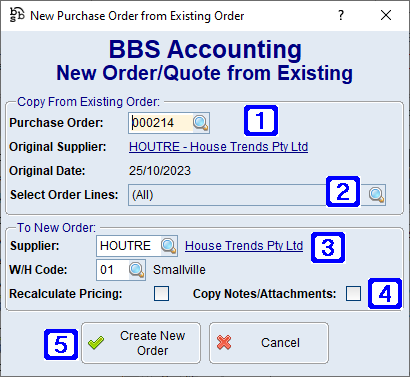Click the Smallville warehouse name text

pos(179,270)
